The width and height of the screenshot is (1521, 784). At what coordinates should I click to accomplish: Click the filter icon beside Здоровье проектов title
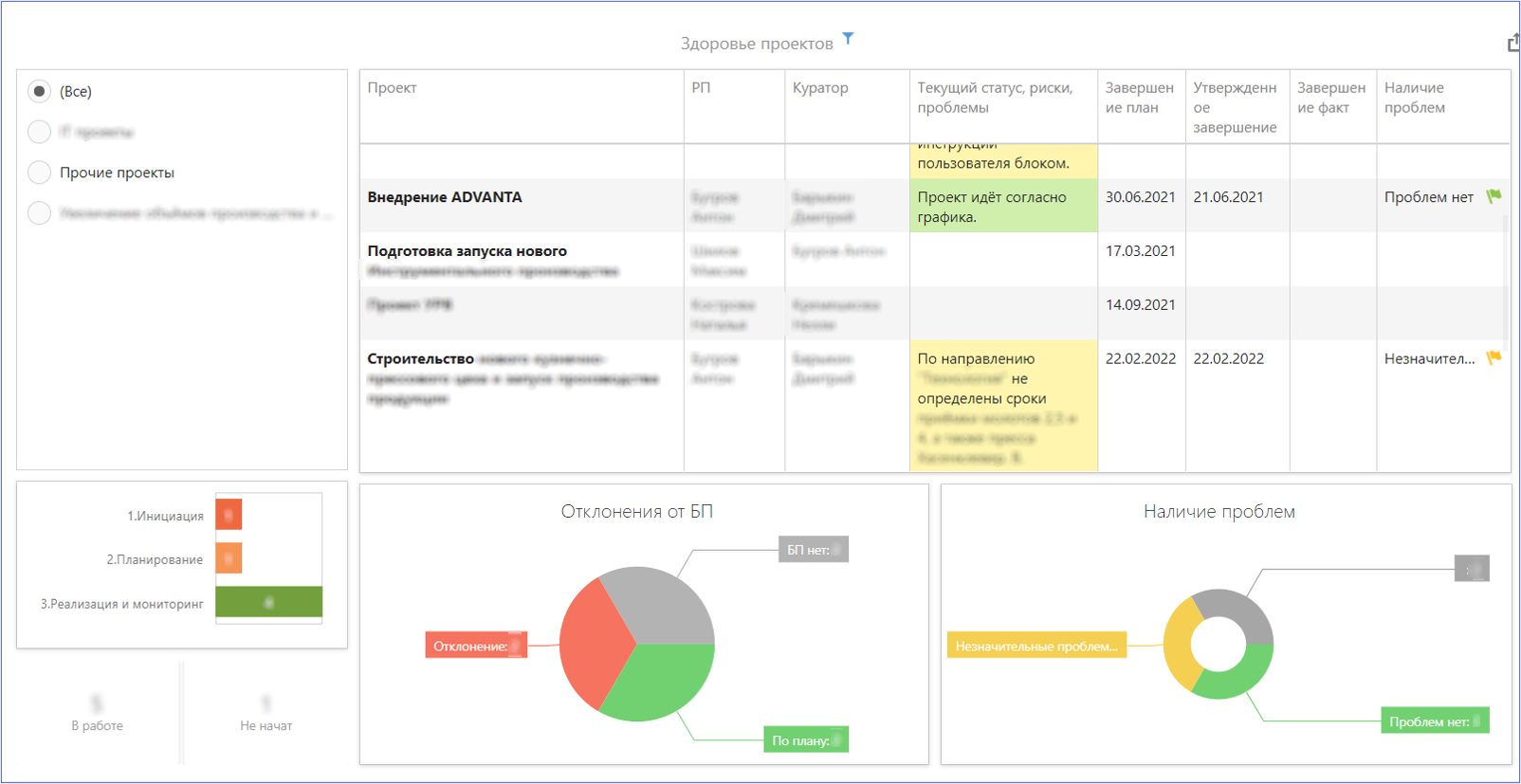coord(848,39)
